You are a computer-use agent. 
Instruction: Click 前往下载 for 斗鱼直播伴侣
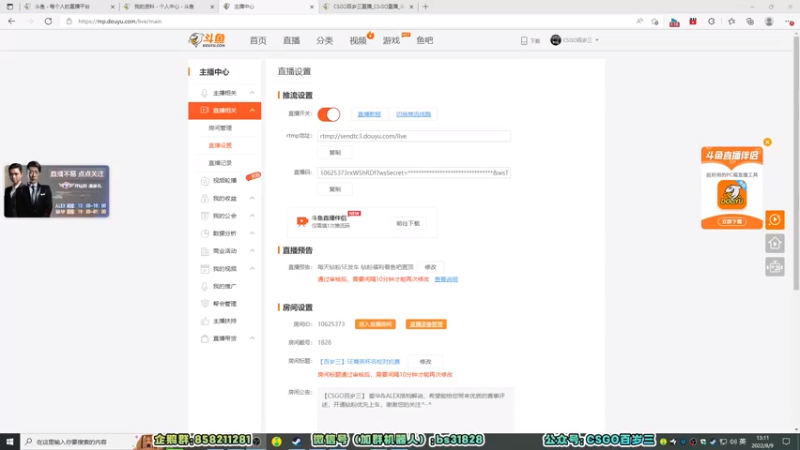tap(408, 223)
